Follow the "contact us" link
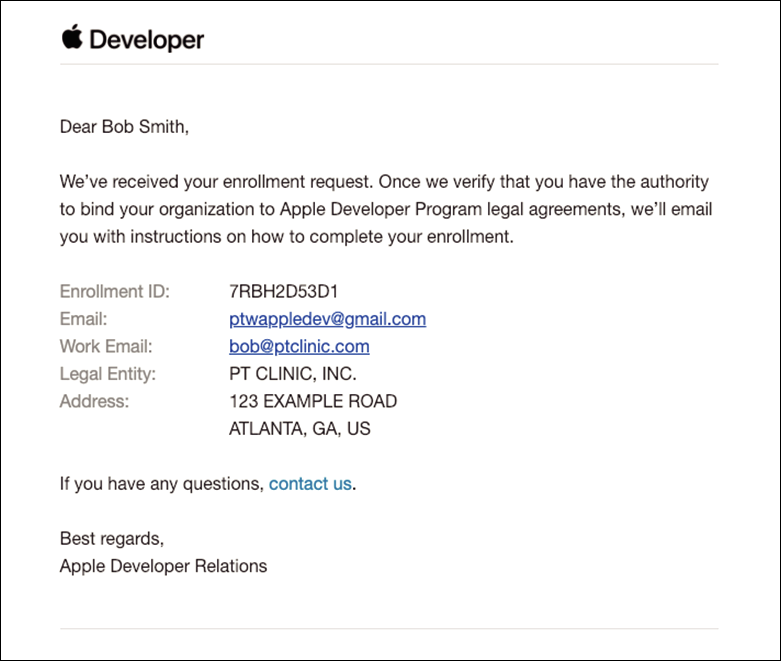 [x=310, y=484]
